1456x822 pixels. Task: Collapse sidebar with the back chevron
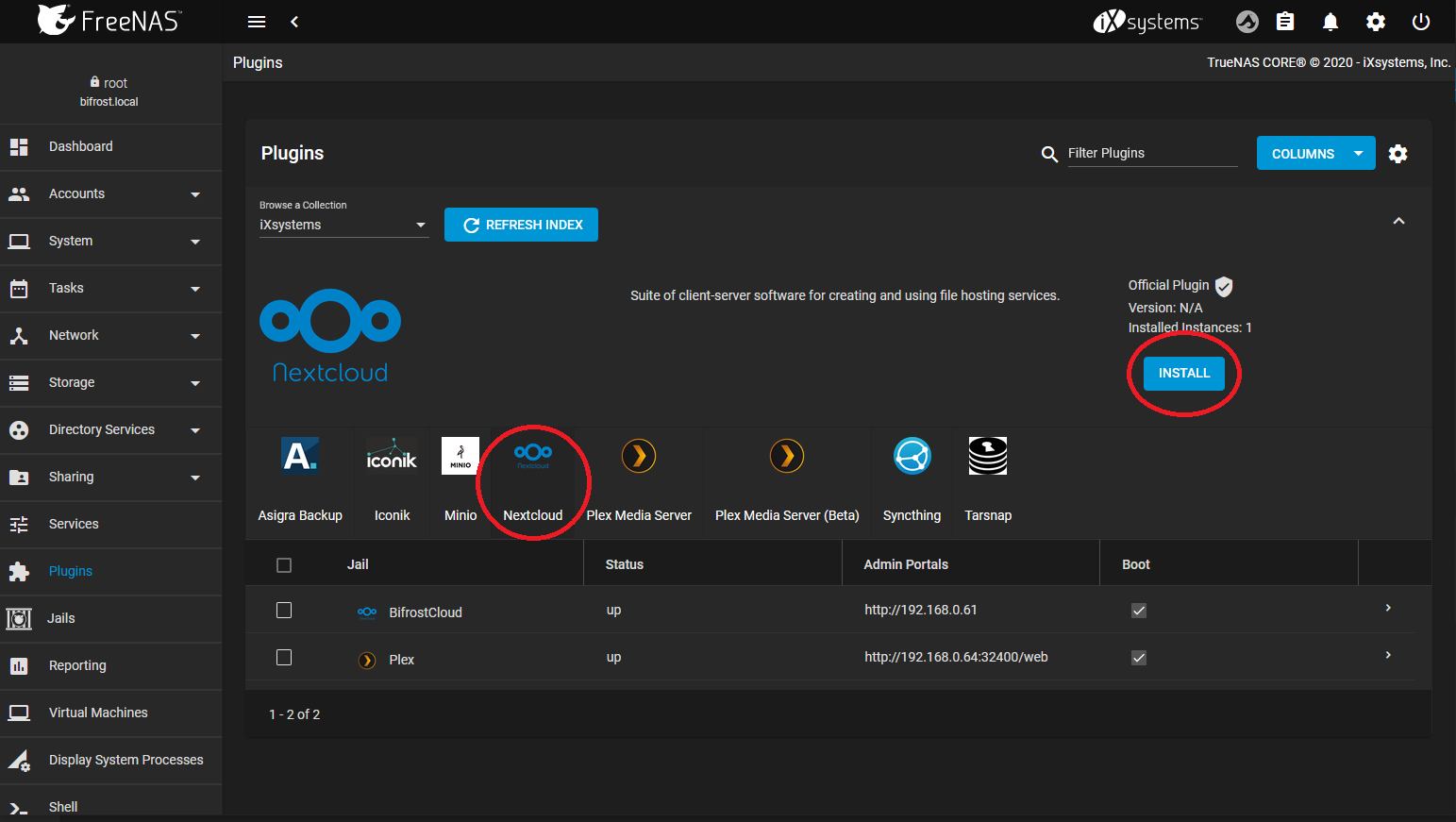(294, 22)
